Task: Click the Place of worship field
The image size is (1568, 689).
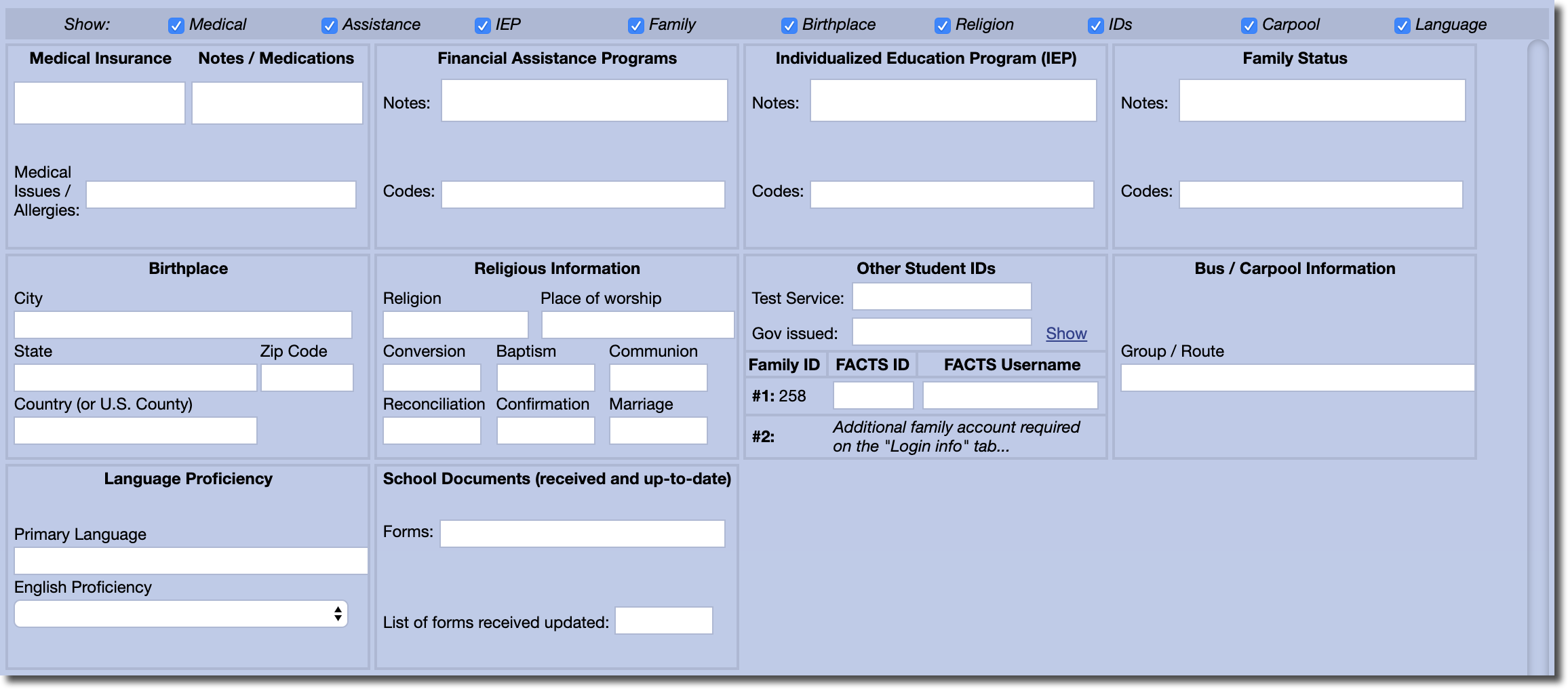Action: (637, 325)
